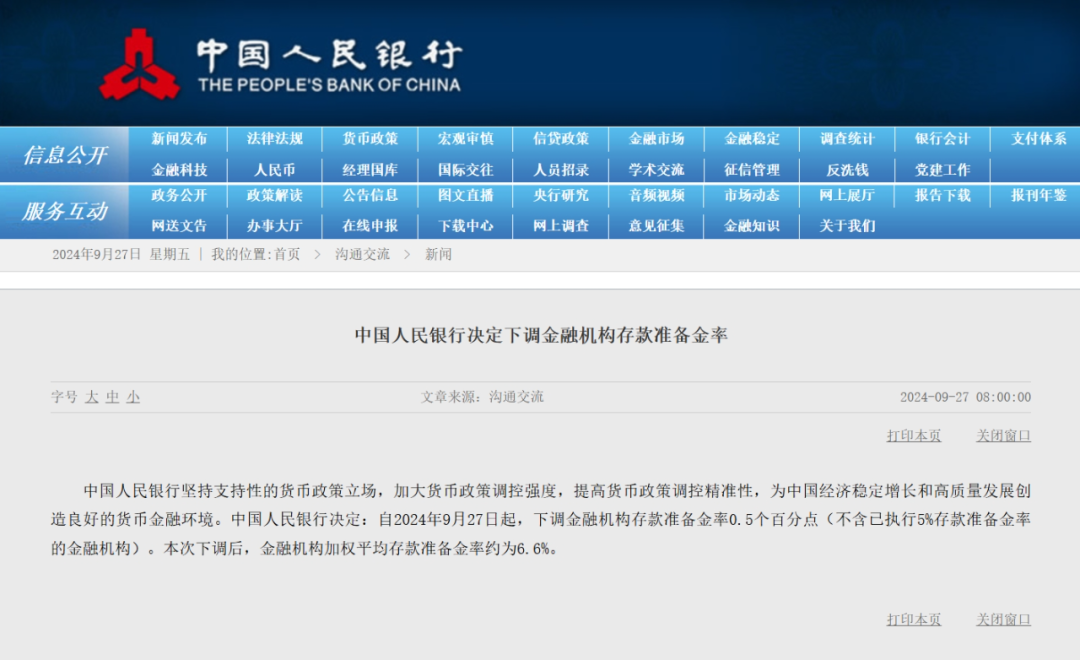Viewport: 1080px width, 660px height.
Task: Open 关于我们 navigation item
Action: 847,226
